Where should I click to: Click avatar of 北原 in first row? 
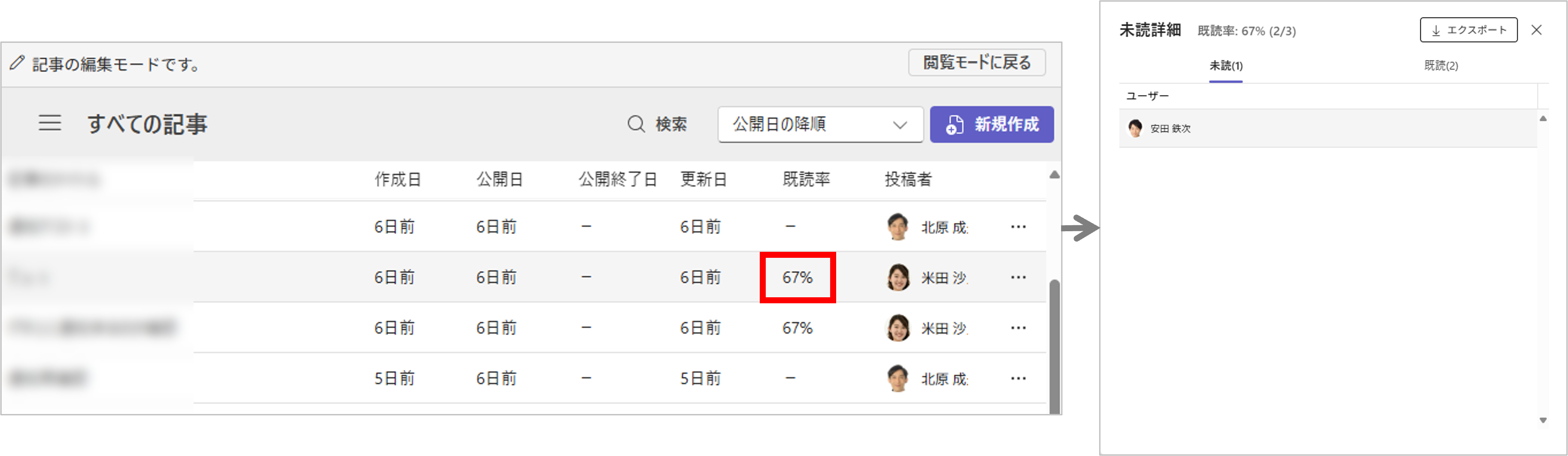point(898,227)
